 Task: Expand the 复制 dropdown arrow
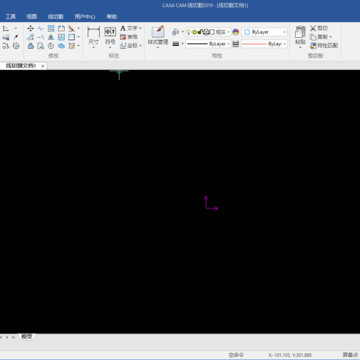pos(330,37)
